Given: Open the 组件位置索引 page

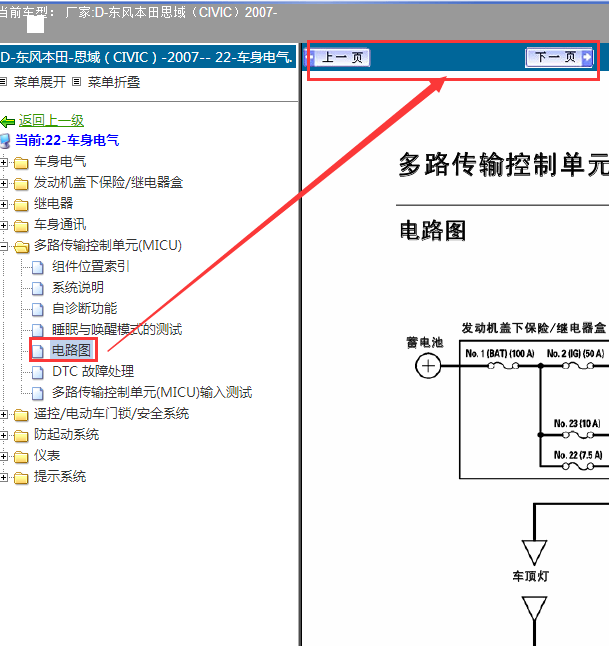Looking at the screenshot, I should [x=91, y=267].
